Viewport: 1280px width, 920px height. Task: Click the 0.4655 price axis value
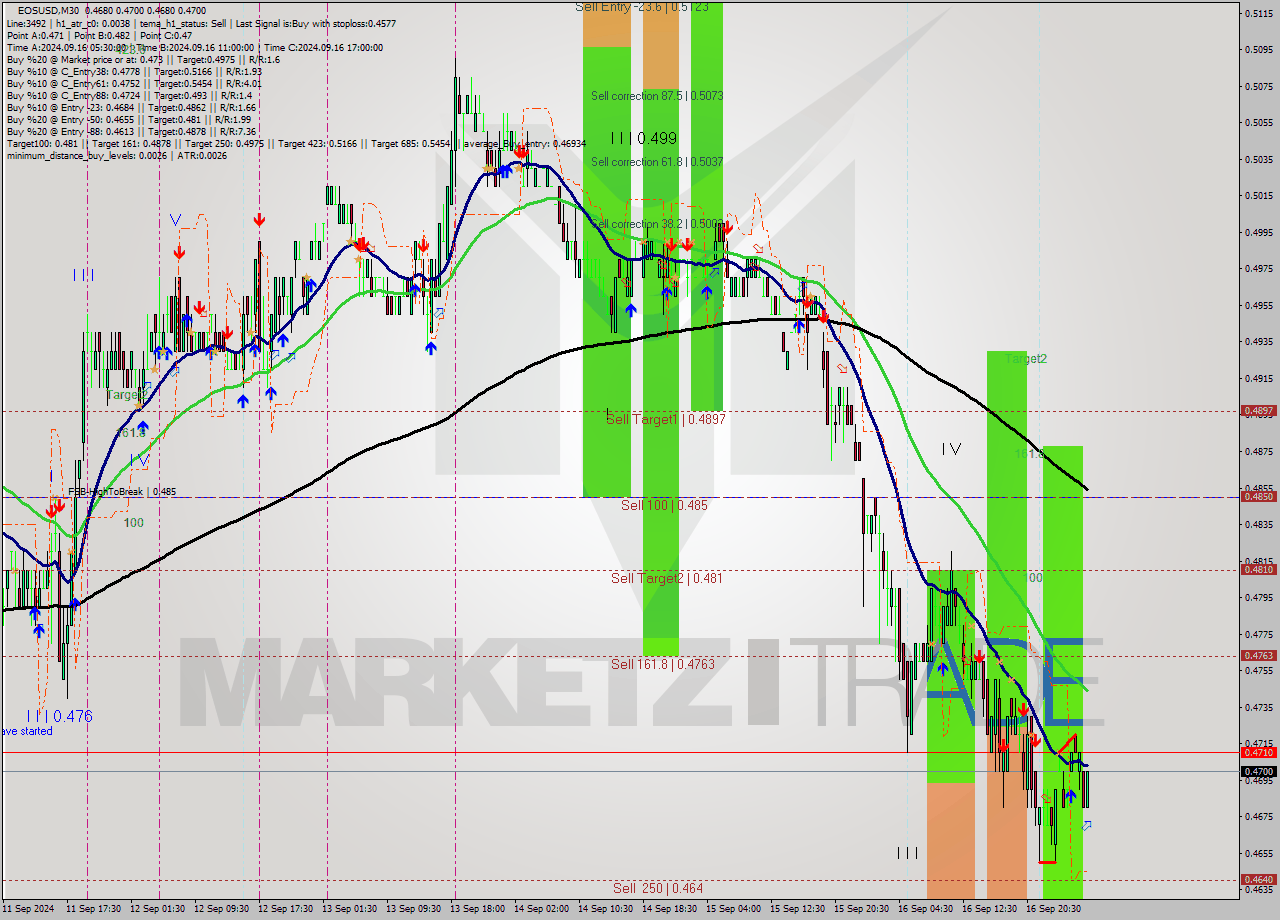tap(1258, 854)
